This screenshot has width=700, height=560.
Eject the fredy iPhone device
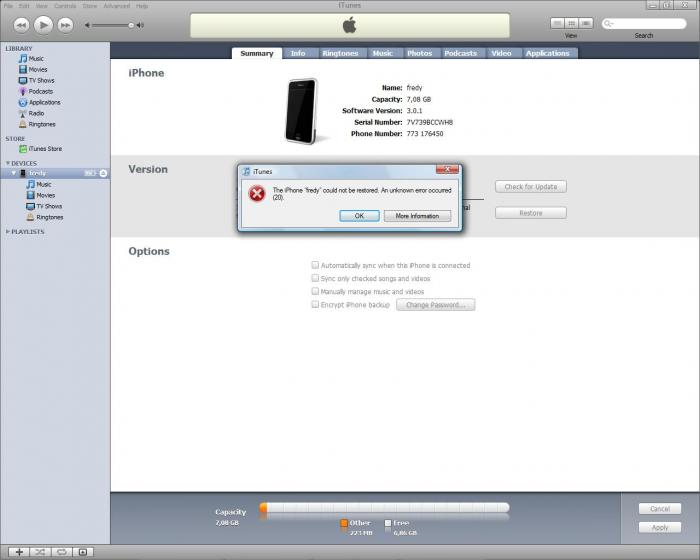tap(102, 173)
